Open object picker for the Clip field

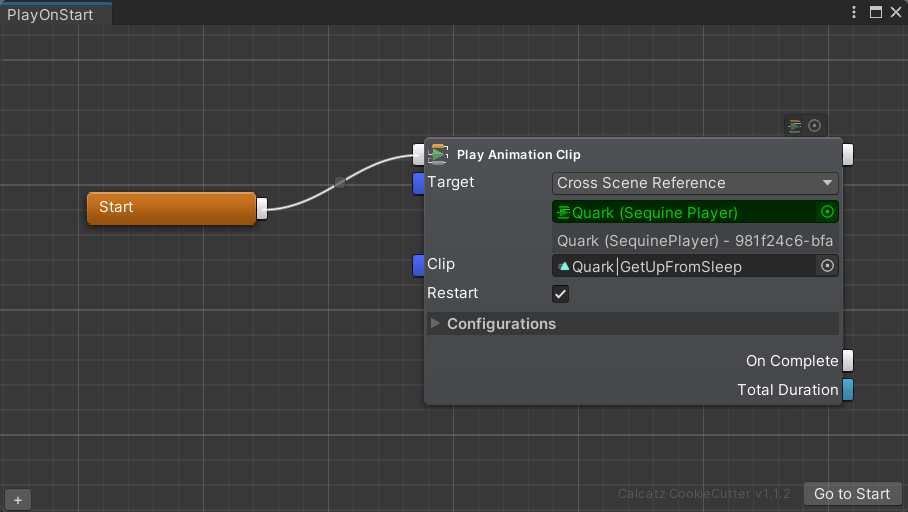pos(827,266)
